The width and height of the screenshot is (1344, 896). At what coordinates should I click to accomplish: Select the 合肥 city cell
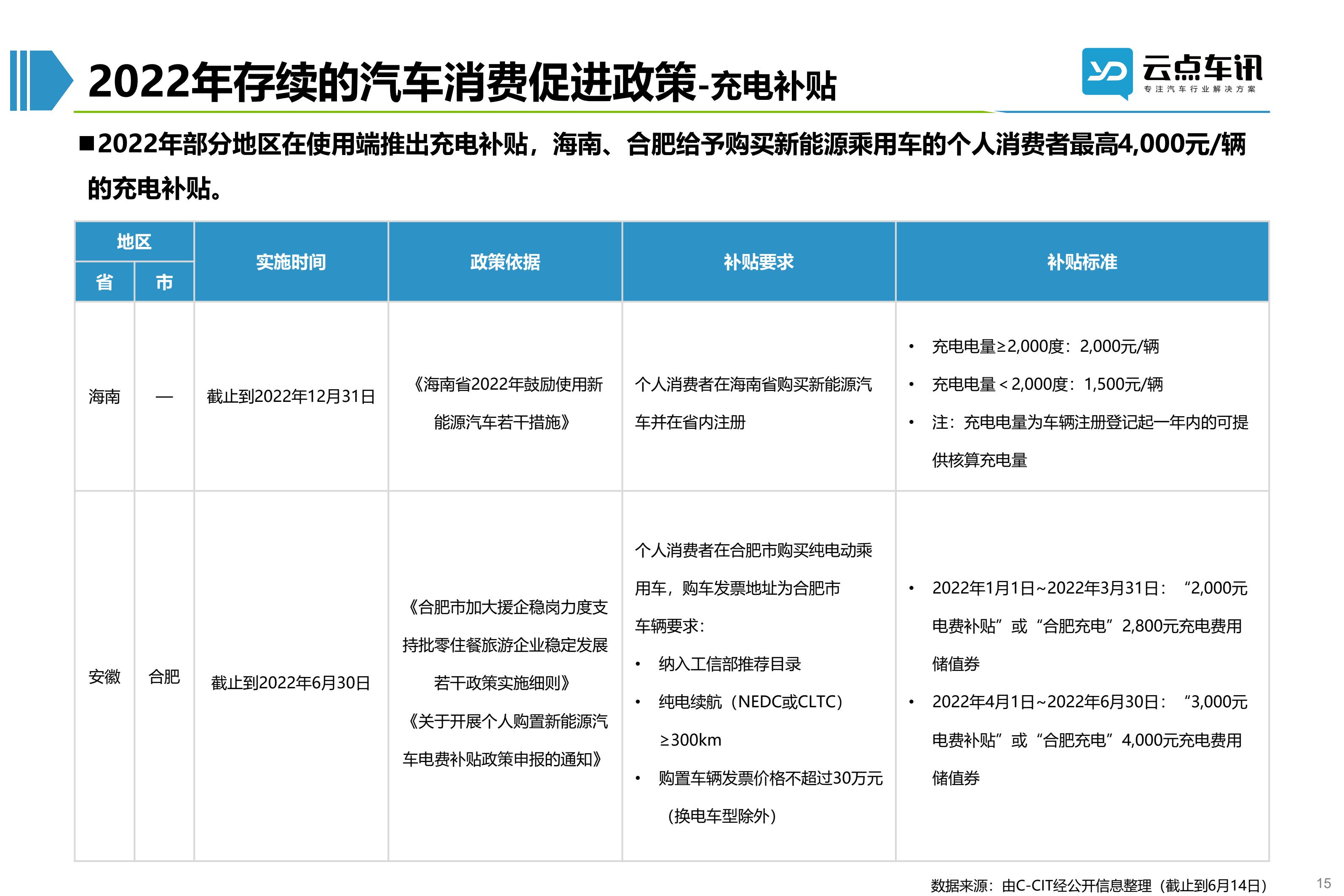(x=165, y=677)
